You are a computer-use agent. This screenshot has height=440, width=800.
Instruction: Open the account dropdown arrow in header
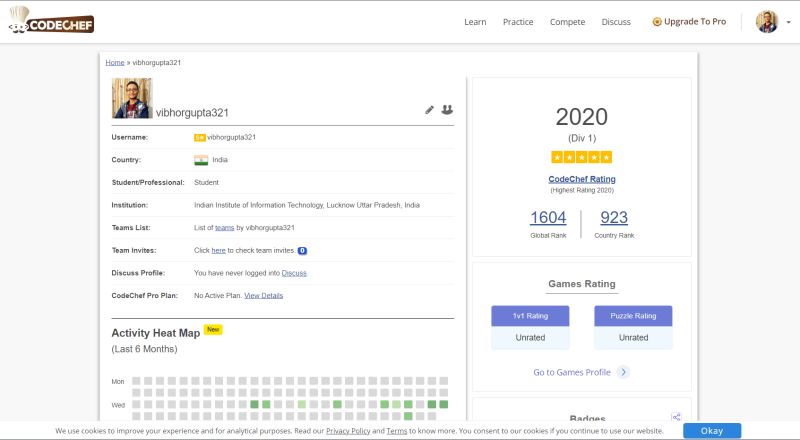pyautogui.click(x=788, y=22)
